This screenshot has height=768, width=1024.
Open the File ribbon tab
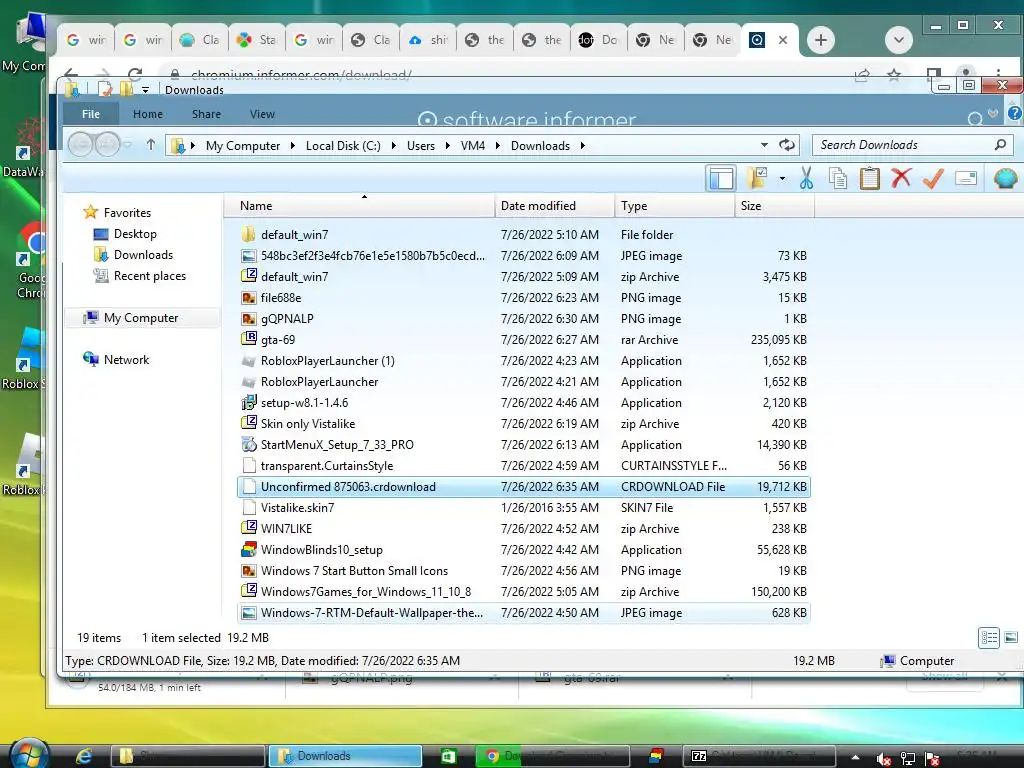coord(91,114)
